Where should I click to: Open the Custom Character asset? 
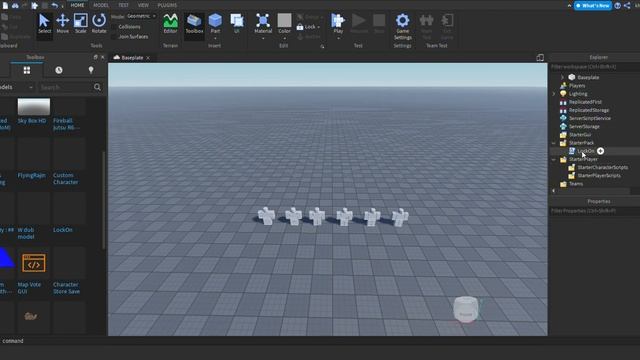(x=65, y=179)
